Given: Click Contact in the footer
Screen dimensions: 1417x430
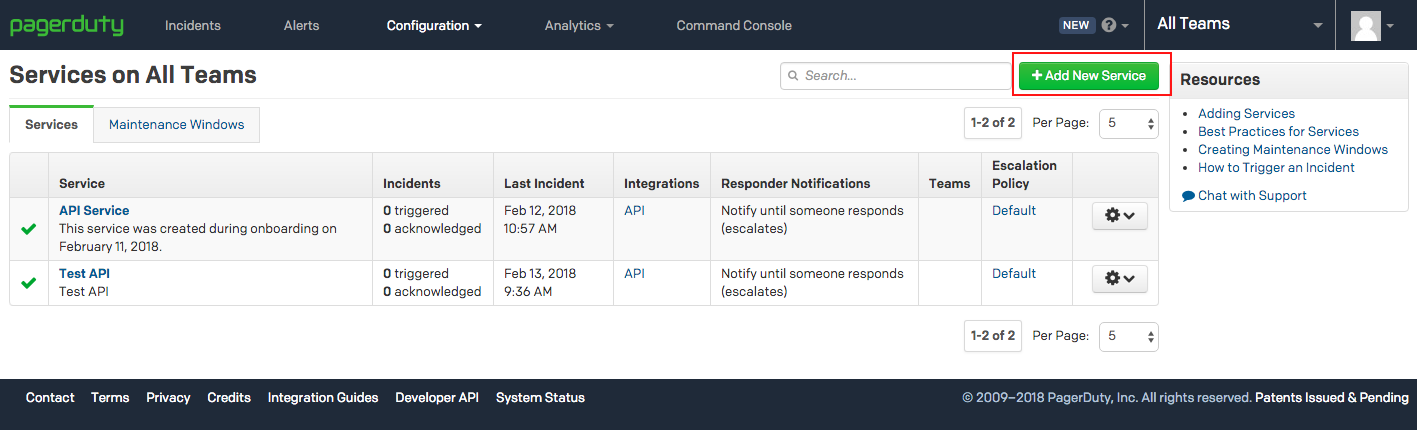Looking at the screenshot, I should [50, 397].
